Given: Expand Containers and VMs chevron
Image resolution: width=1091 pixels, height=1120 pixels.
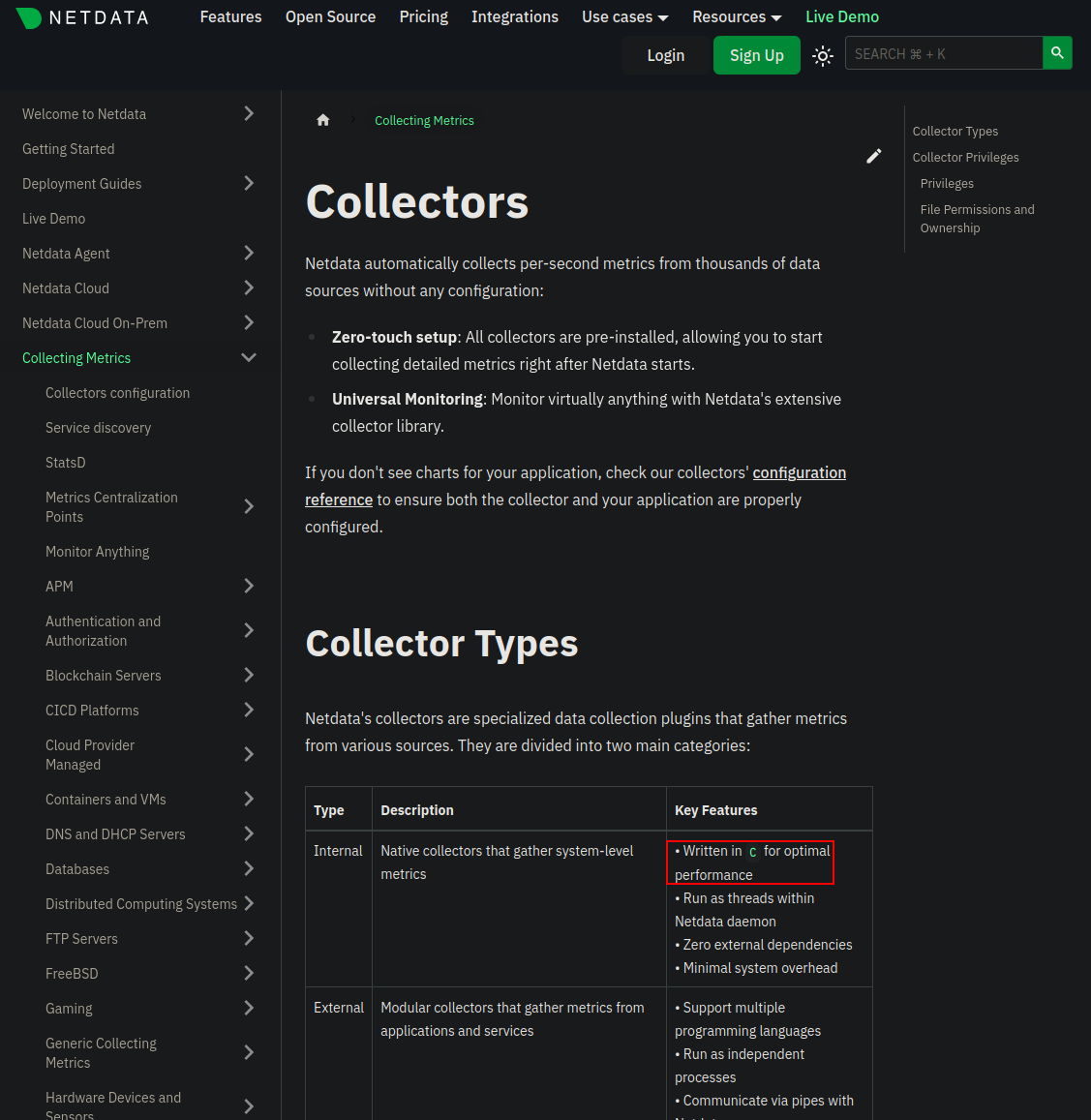Looking at the screenshot, I should [249, 800].
